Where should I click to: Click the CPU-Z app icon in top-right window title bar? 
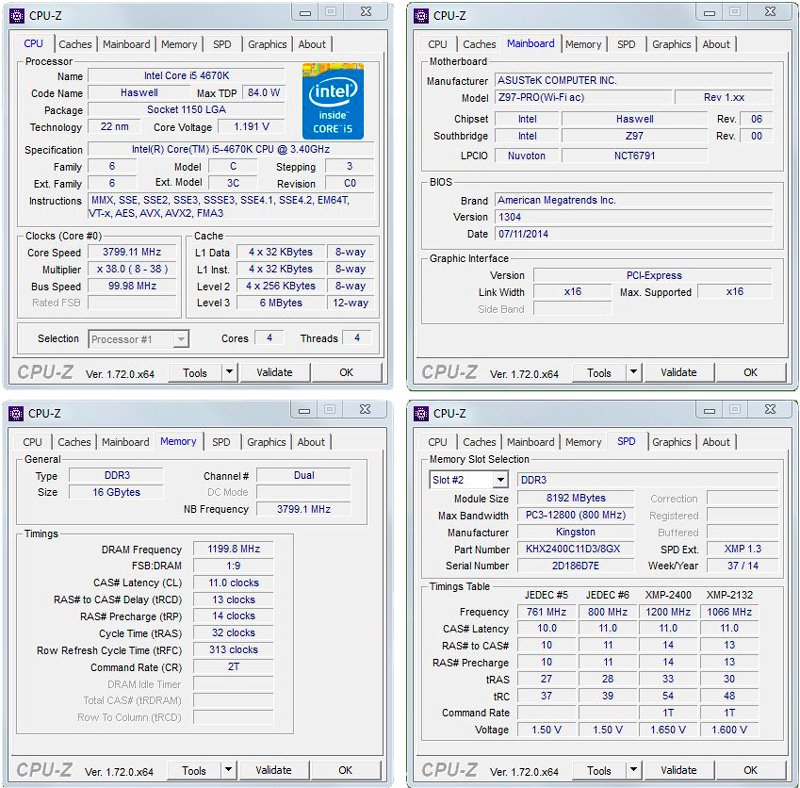point(421,16)
